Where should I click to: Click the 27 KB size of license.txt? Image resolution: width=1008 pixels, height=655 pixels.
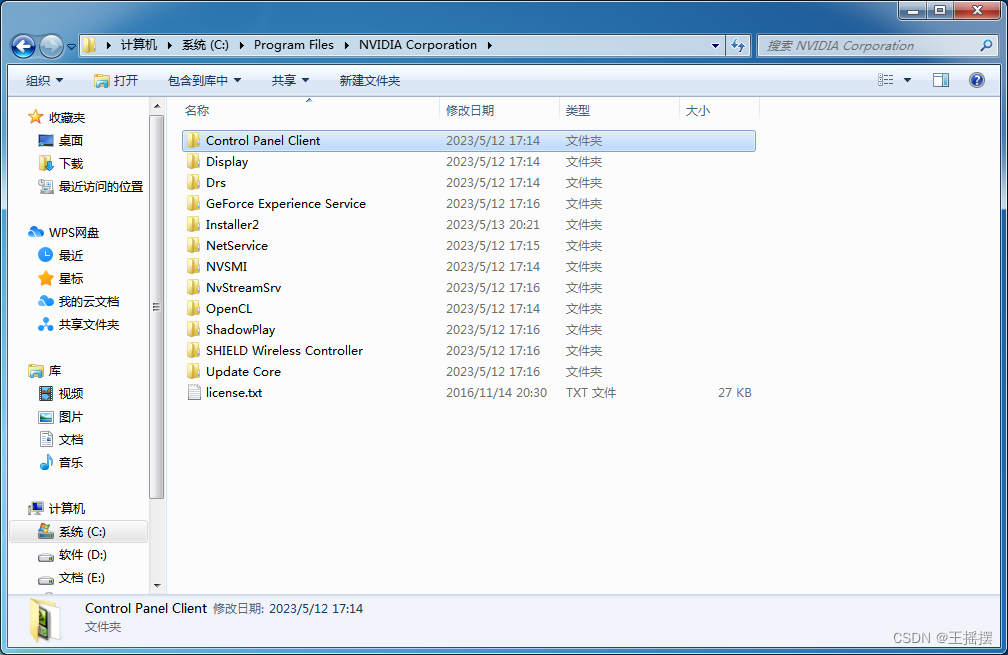(735, 393)
